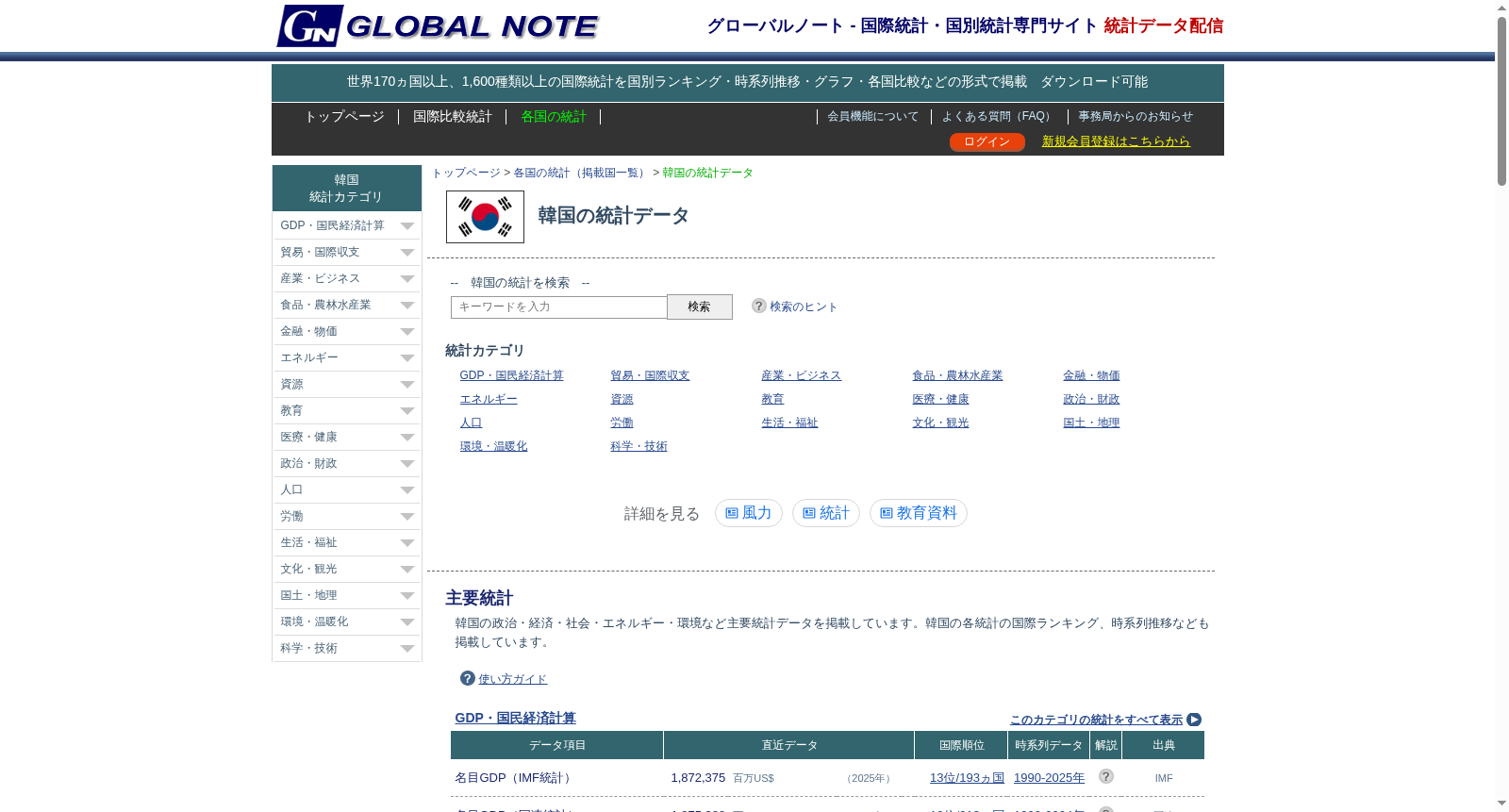The height and width of the screenshot is (812, 1509).
Task: Focus the キーワードを入力 search field
Action: pyautogui.click(x=559, y=307)
